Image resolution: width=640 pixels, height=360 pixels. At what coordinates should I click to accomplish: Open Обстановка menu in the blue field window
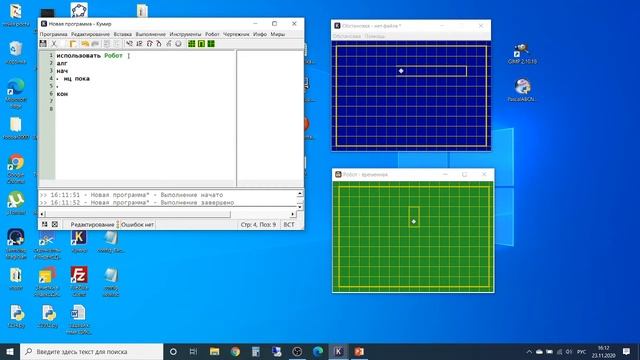347,36
